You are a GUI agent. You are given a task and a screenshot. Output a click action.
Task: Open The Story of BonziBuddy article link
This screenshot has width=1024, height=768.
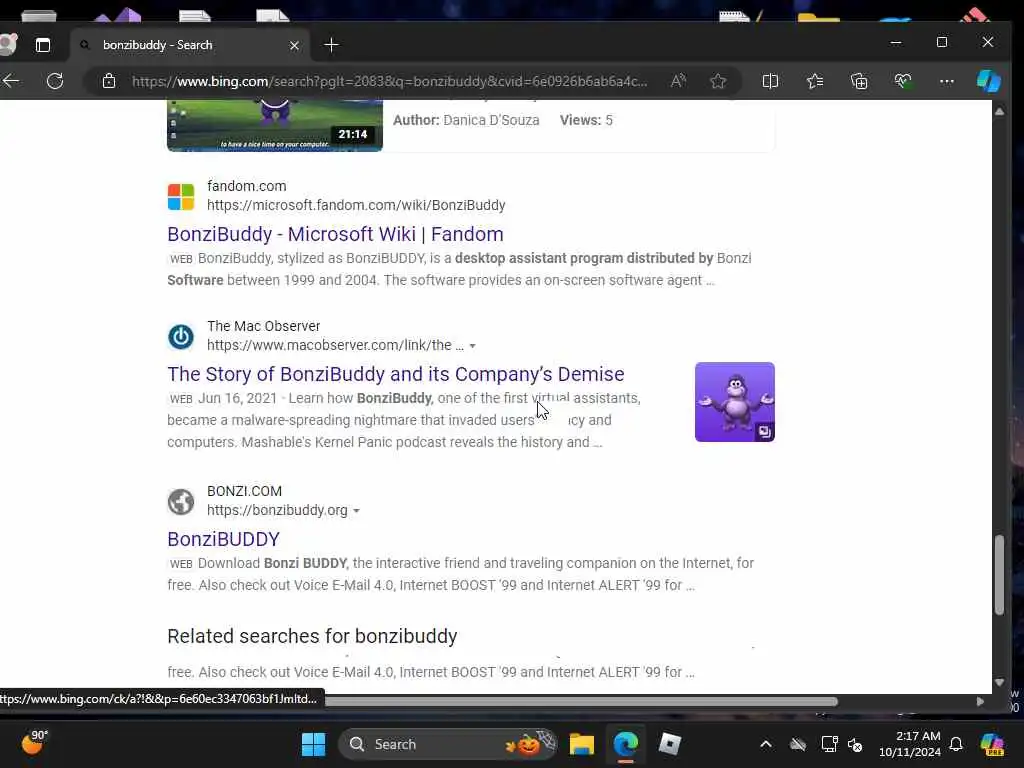[x=396, y=374]
